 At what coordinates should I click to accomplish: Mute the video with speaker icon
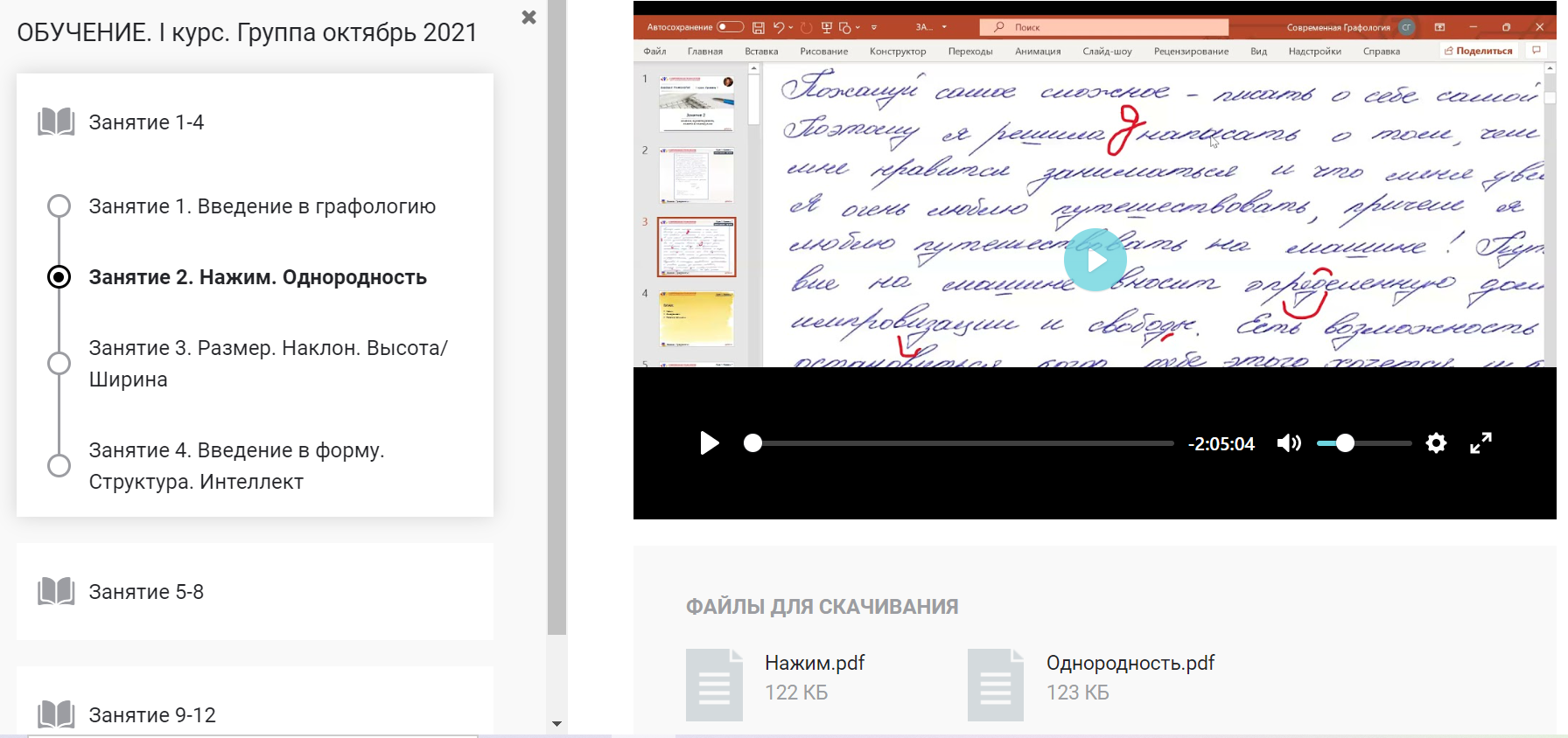click(x=1288, y=443)
